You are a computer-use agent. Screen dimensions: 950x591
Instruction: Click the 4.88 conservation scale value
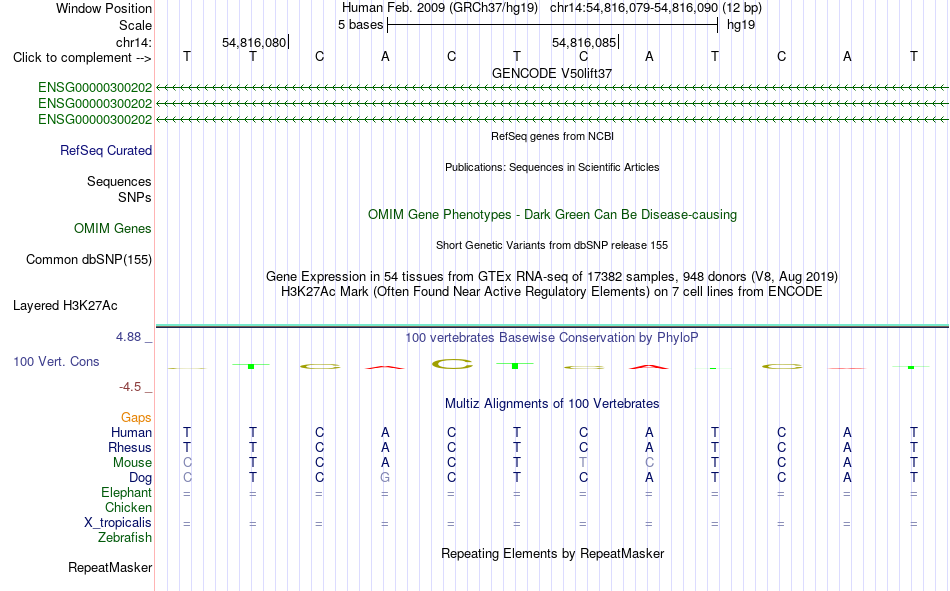click(128, 337)
